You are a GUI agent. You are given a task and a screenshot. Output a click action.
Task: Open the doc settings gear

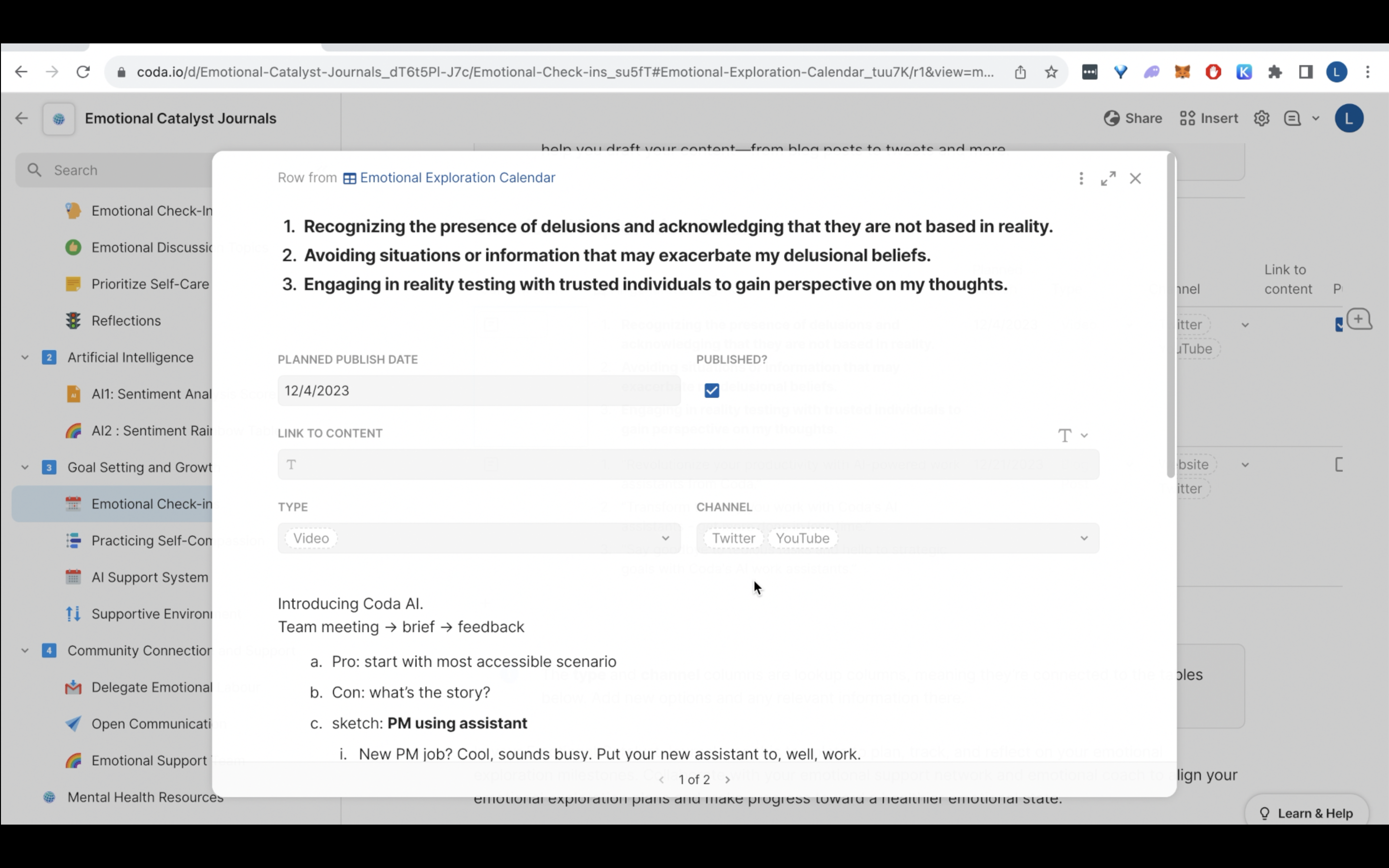tap(1261, 118)
